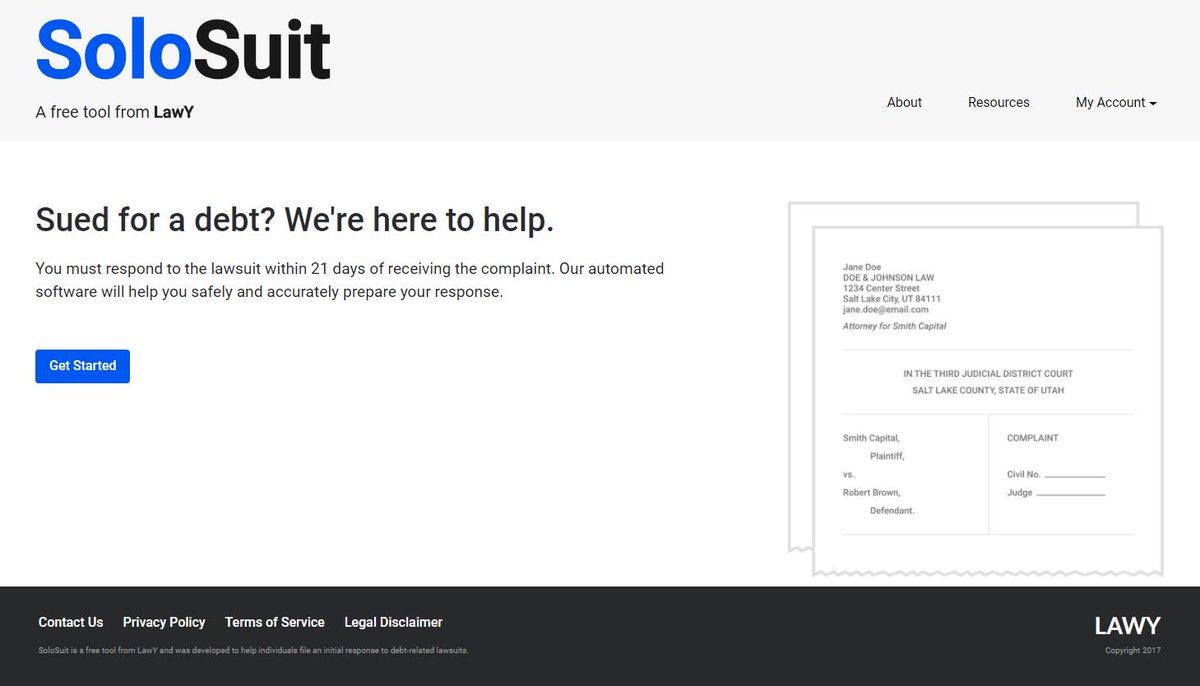This screenshot has height=686, width=1200.
Task: Open the Legal Disclaimer link
Action: click(x=393, y=622)
